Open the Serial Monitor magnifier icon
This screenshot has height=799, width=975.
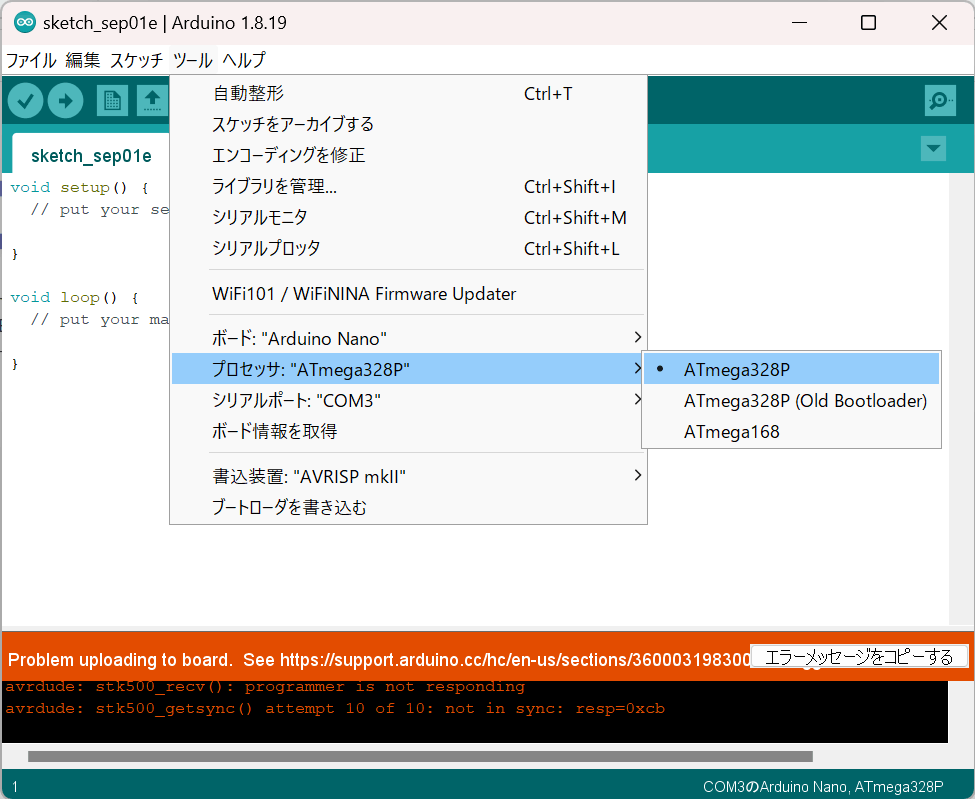tap(940, 100)
